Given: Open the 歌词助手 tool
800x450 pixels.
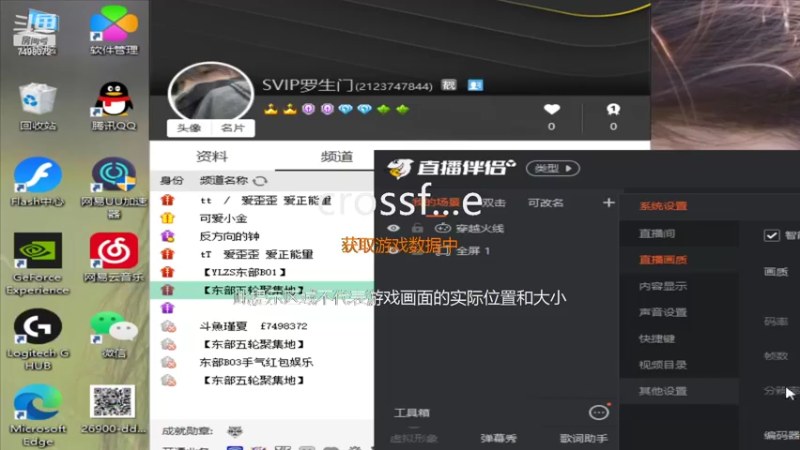Looking at the screenshot, I should tap(583, 438).
